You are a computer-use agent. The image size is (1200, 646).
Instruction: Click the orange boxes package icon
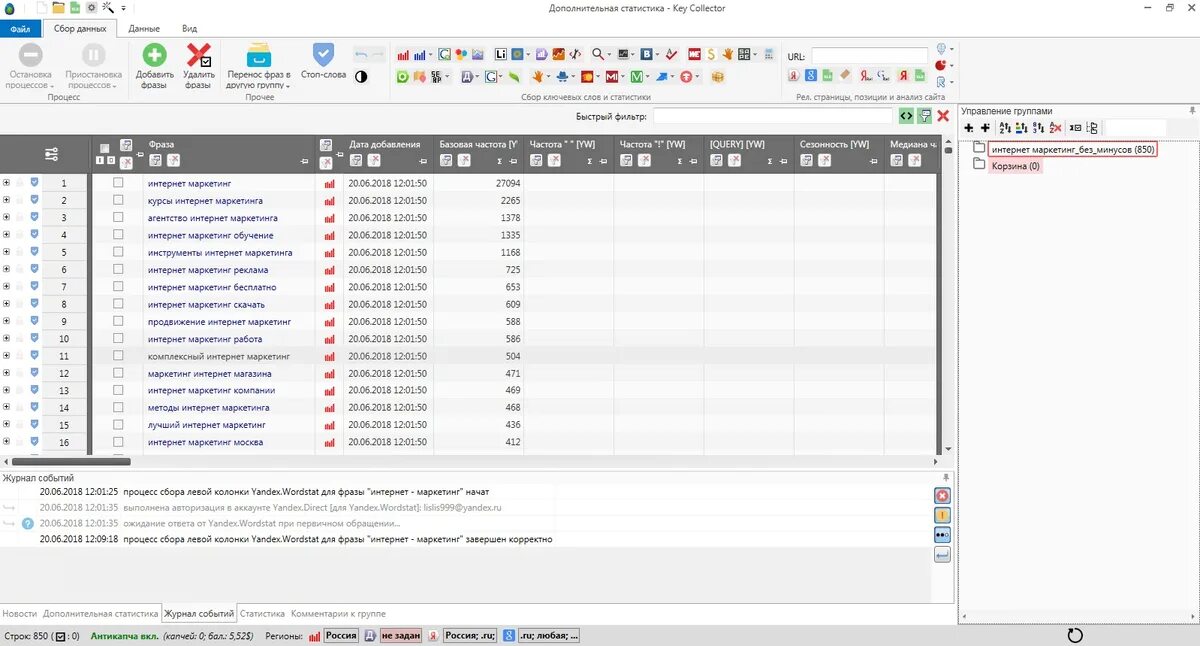click(717, 76)
